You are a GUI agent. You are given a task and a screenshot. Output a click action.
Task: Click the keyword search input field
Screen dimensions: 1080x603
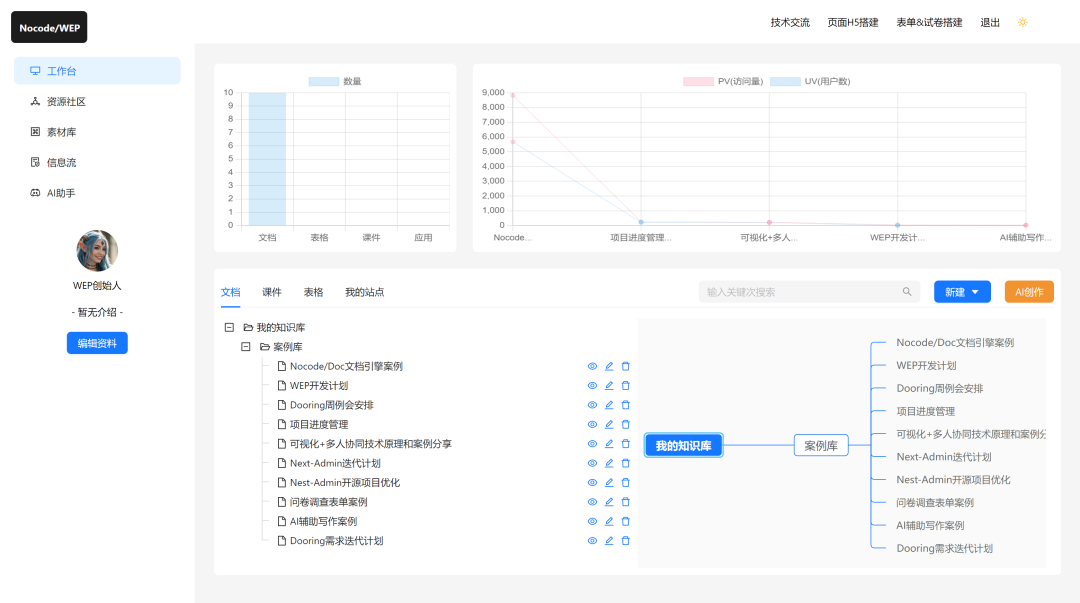[798, 292]
